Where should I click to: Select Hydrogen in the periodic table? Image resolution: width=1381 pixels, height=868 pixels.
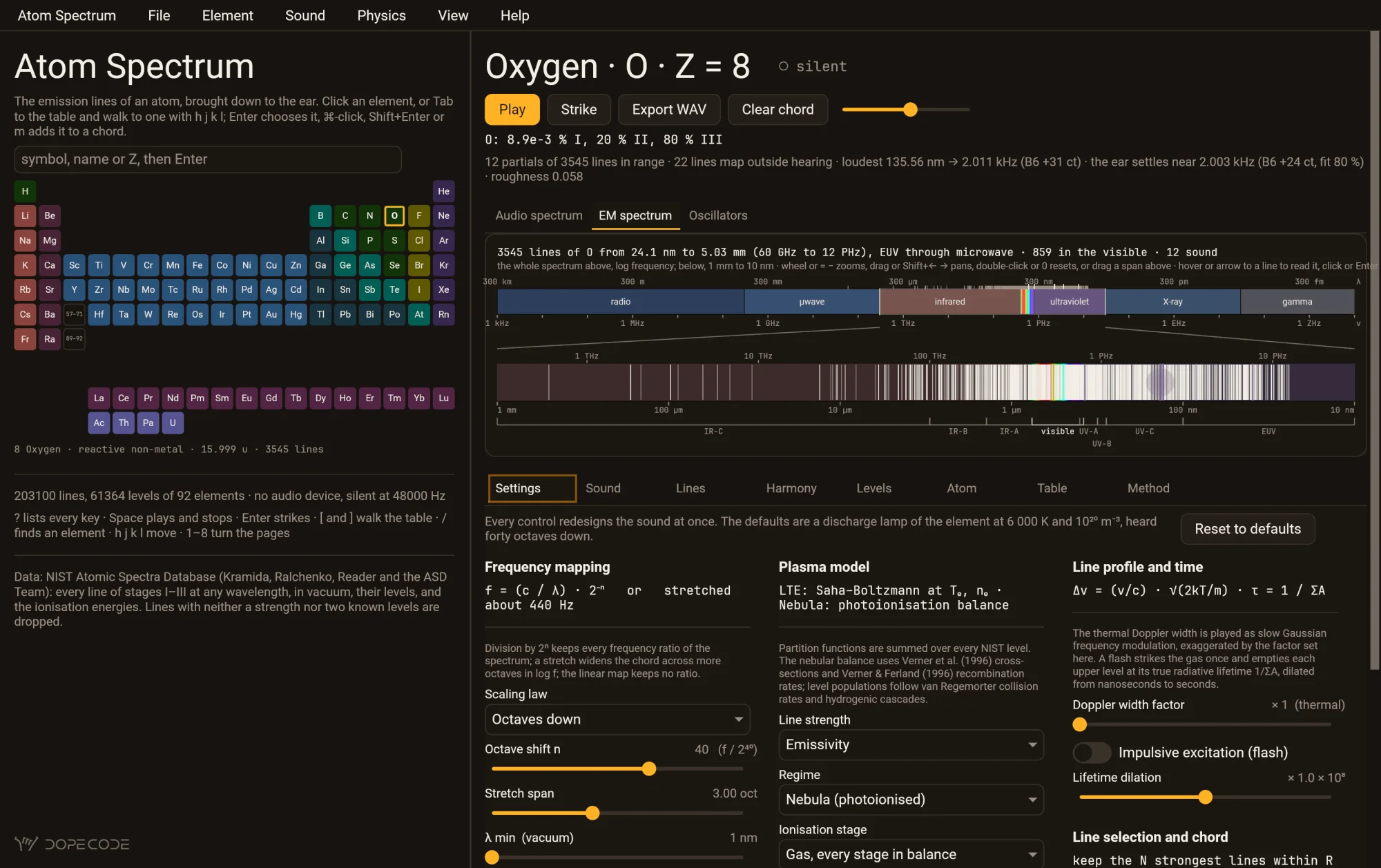tap(25, 191)
